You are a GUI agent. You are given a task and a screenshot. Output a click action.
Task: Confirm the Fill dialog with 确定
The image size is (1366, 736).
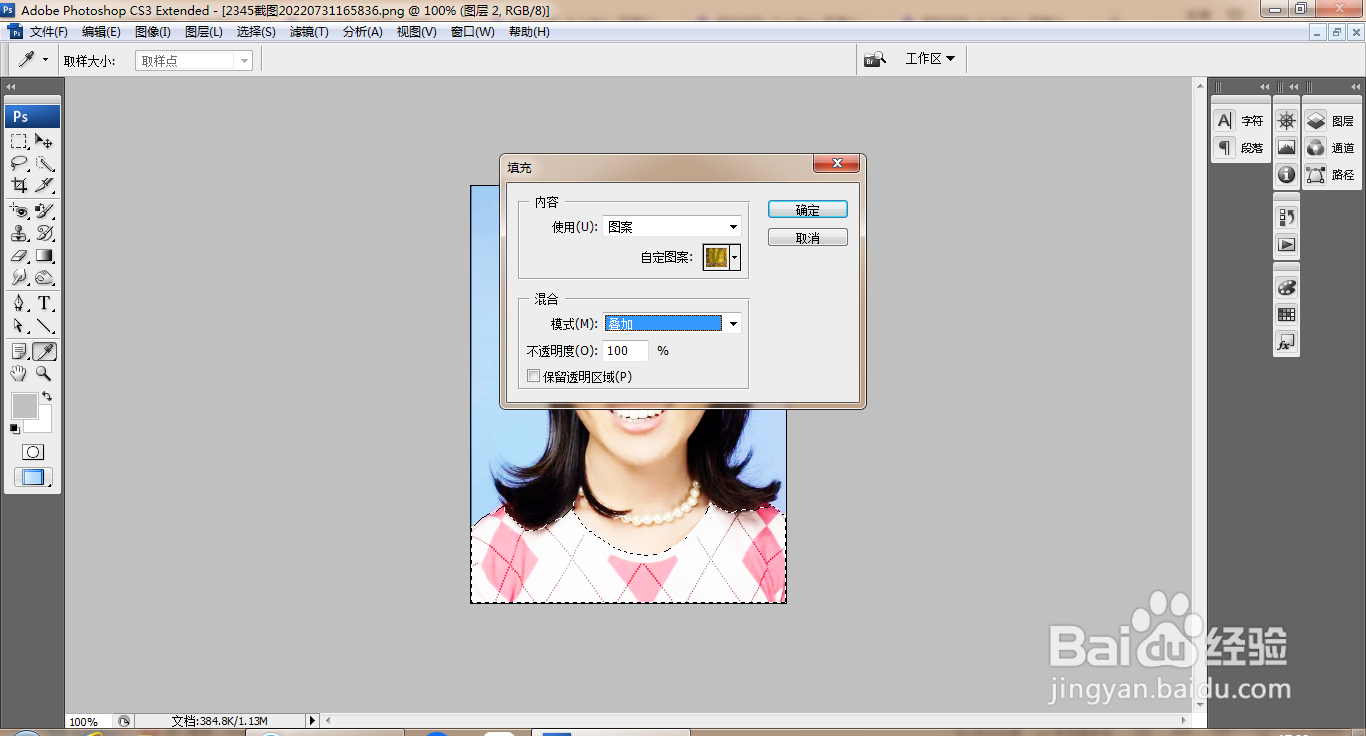click(808, 210)
